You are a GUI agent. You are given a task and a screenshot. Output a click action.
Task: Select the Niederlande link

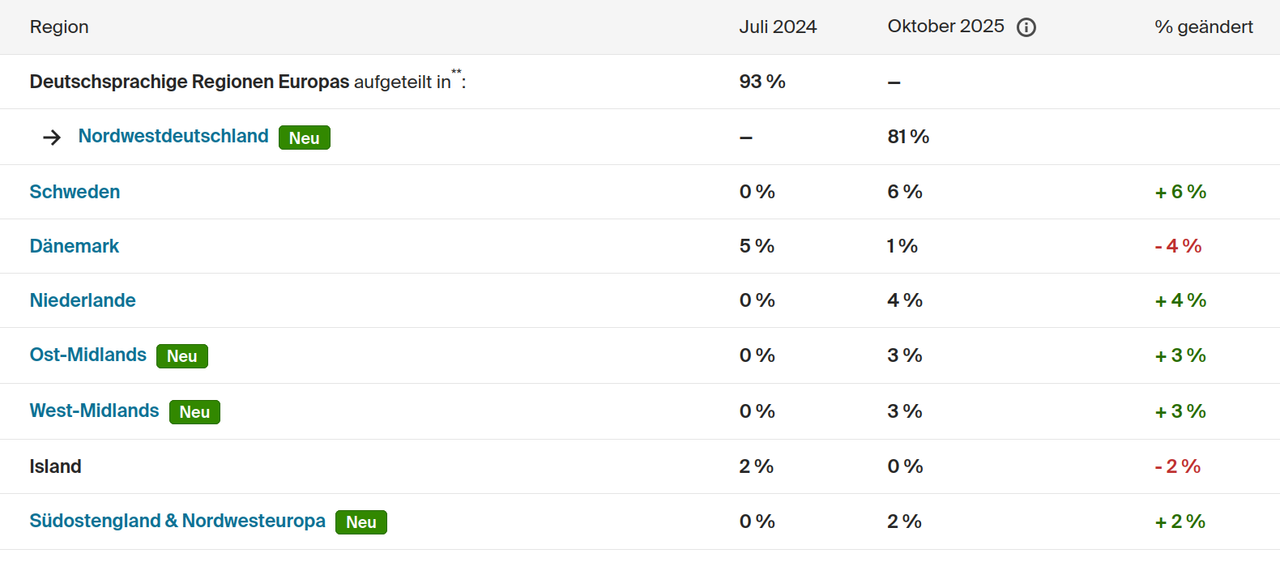(83, 300)
